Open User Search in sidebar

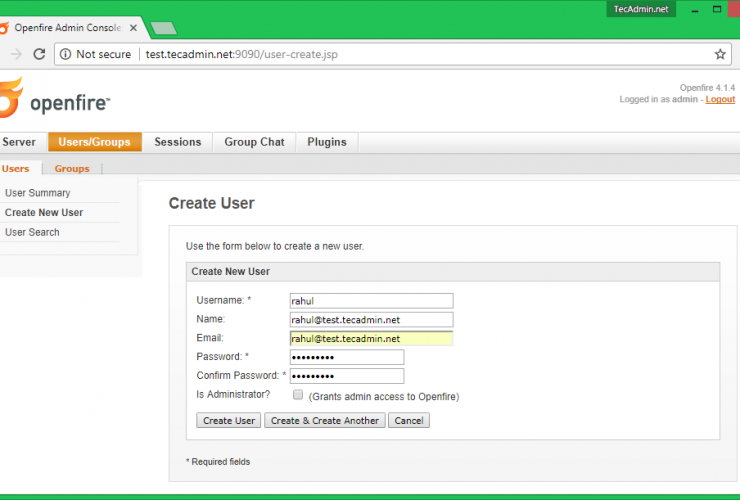click(x=32, y=232)
